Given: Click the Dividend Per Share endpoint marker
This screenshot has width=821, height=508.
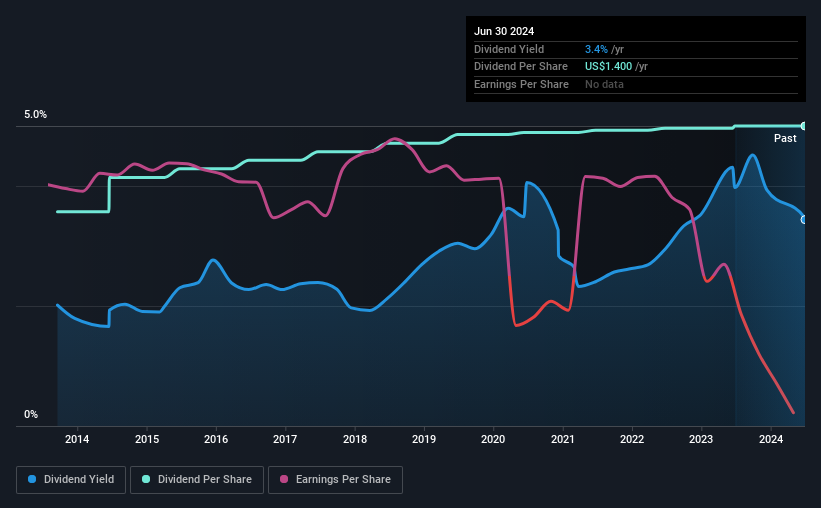Looking at the screenshot, I should click(804, 126).
